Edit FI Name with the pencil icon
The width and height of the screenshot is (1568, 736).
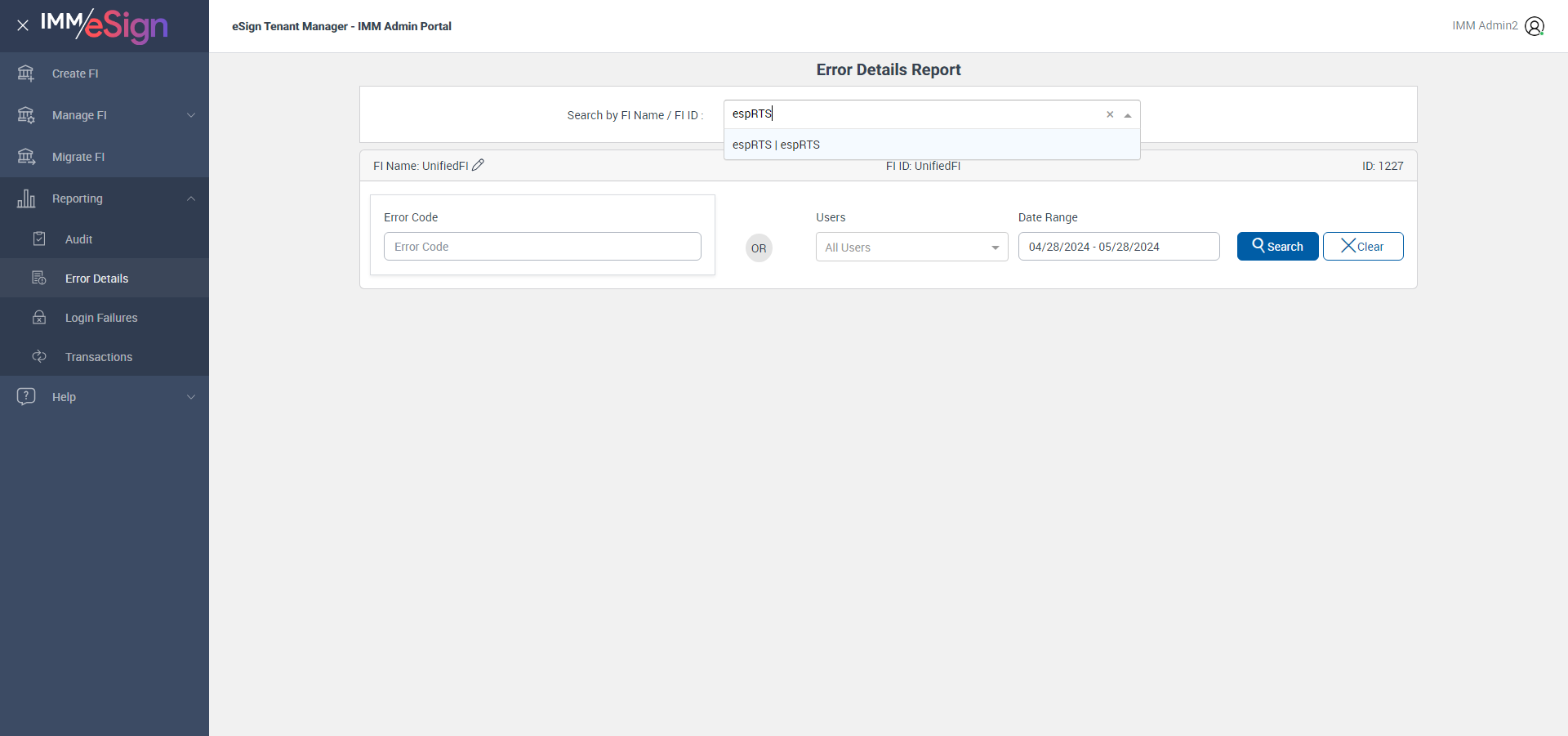[479, 165]
